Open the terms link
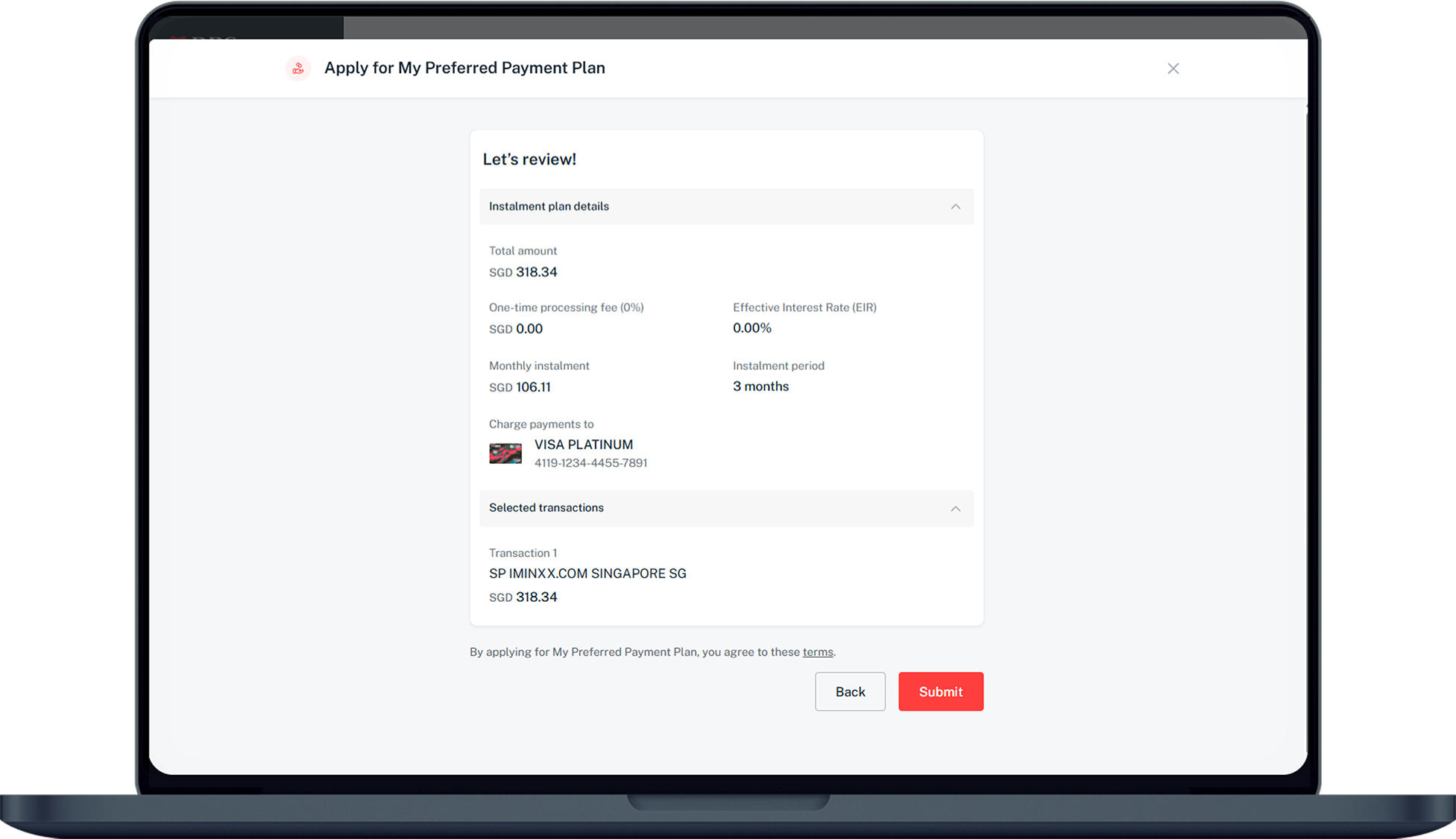This screenshot has width=1456, height=839. (x=817, y=653)
